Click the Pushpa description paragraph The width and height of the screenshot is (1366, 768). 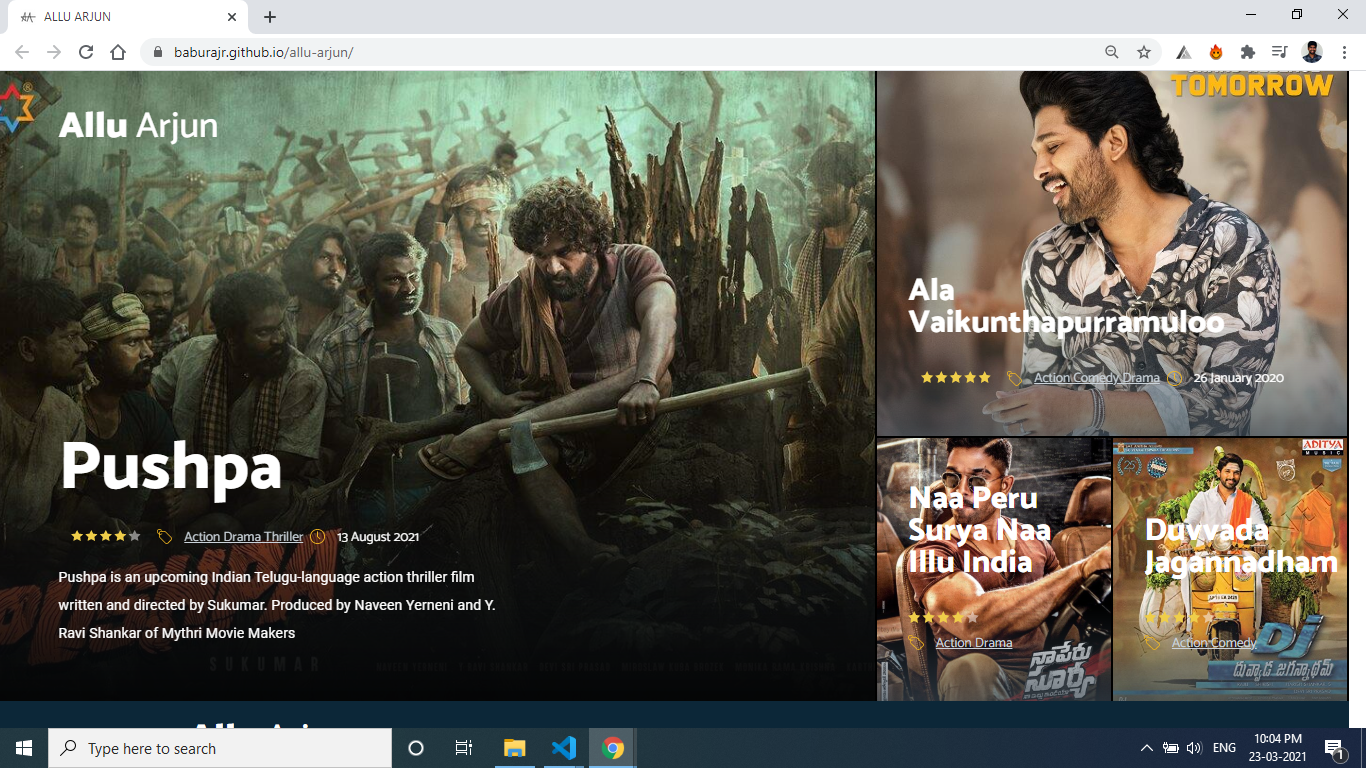click(277, 605)
